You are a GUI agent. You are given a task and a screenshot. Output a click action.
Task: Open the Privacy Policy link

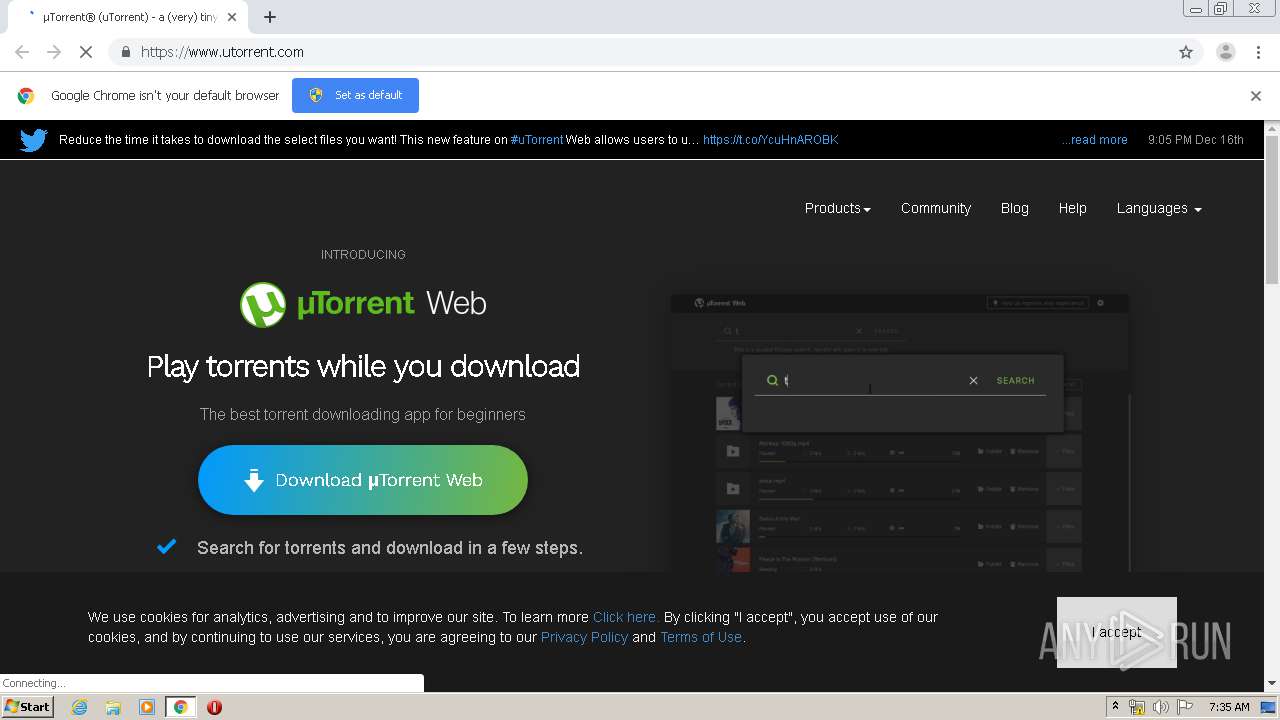(x=584, y=637)
